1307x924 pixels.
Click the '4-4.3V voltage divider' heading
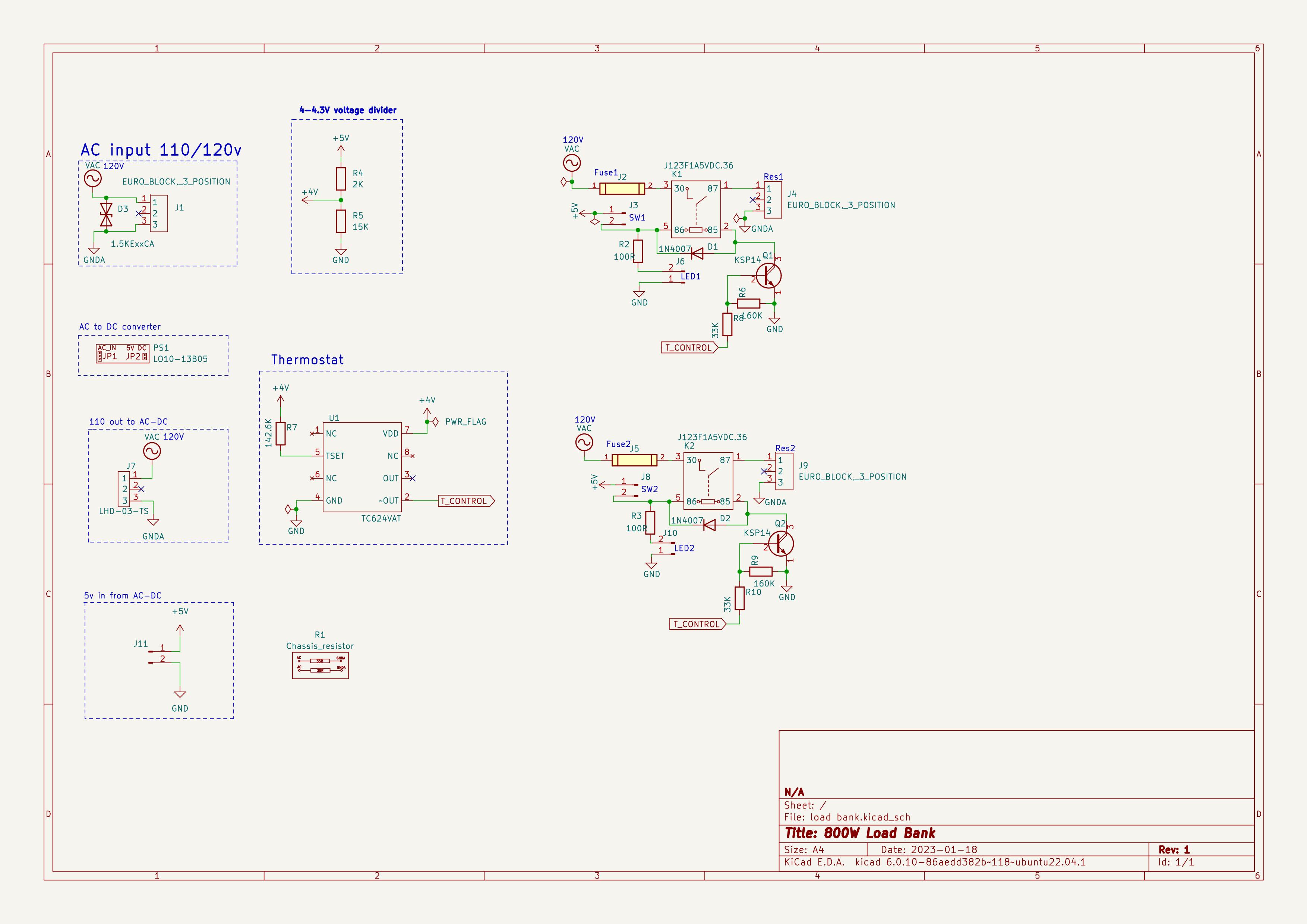[x=348, y=110]
